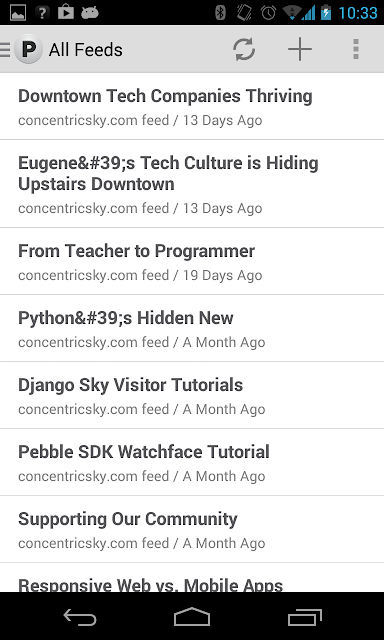
Task: Add a new feed with plus icon
Action: point(300,49)
